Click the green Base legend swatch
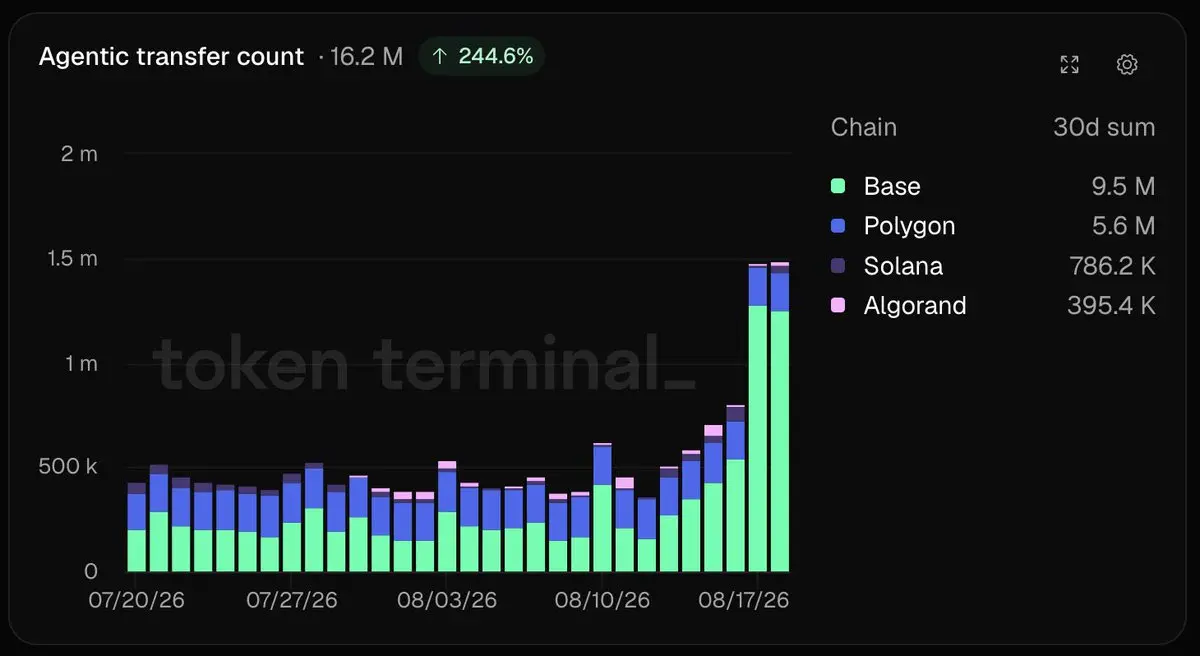Viewport: 1200px width, 656px height. point(838,186)
